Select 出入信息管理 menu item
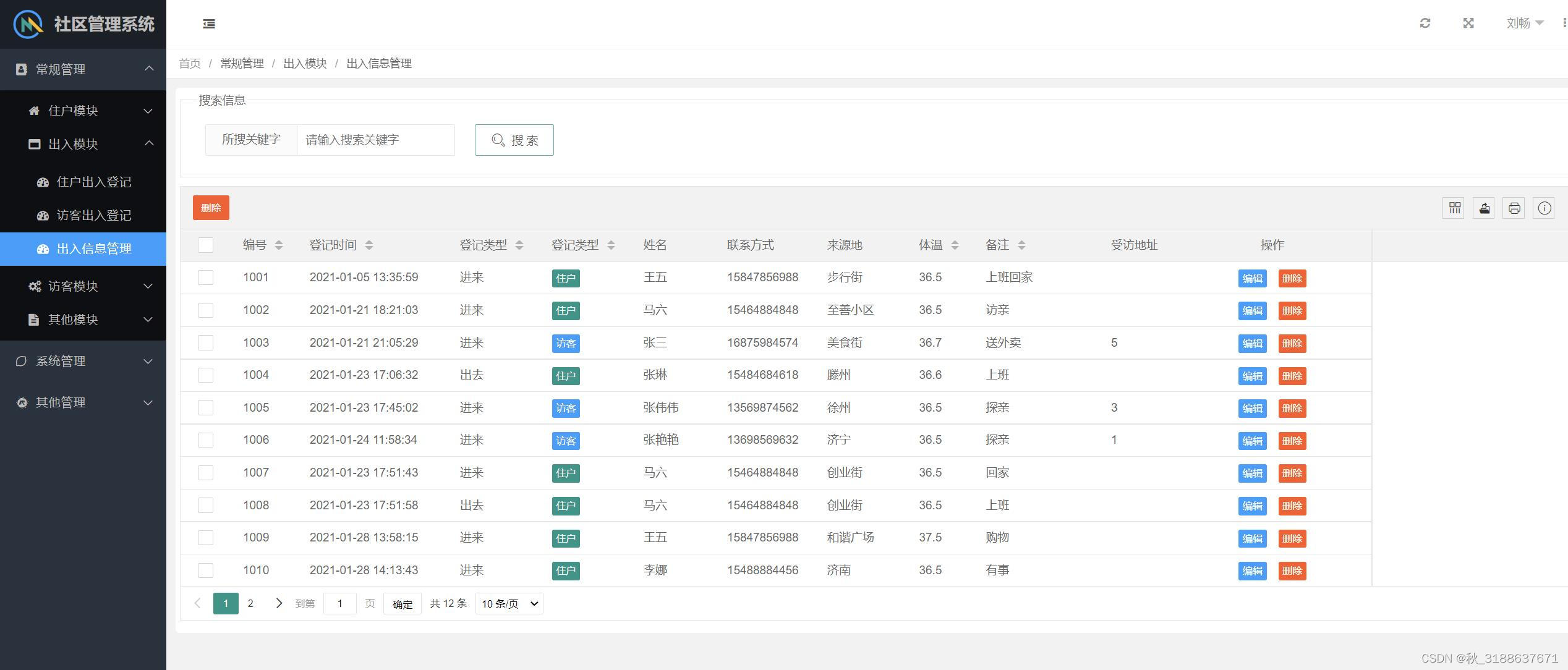 pos(83,249)
